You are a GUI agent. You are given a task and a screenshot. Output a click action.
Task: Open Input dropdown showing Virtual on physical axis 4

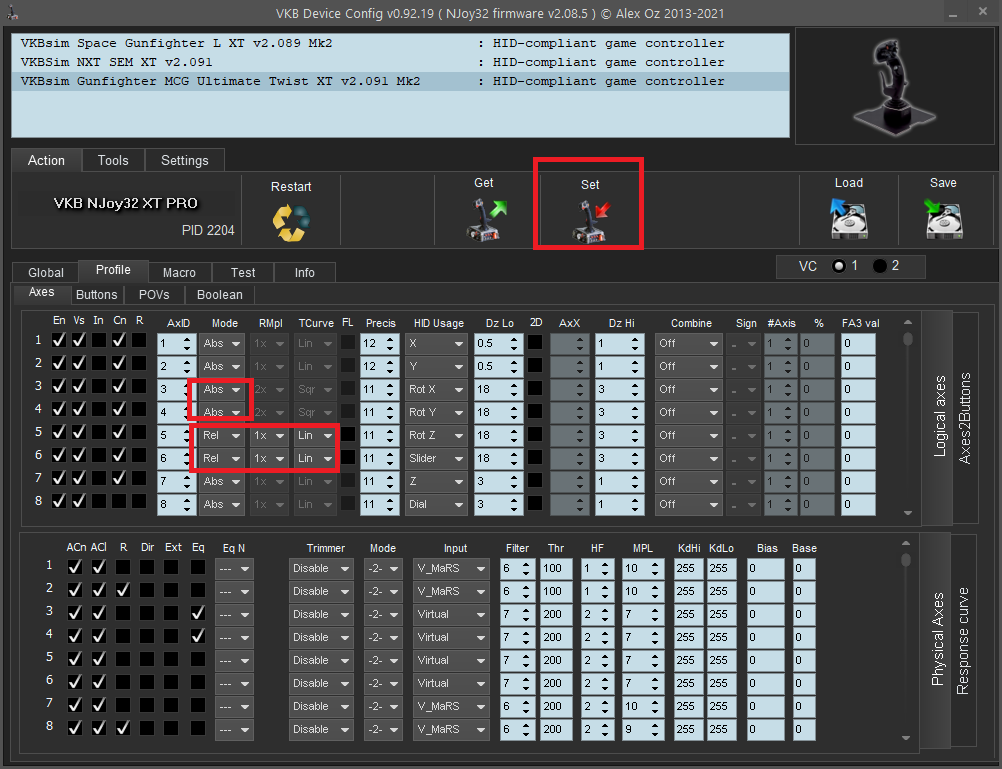coord(451,637)
